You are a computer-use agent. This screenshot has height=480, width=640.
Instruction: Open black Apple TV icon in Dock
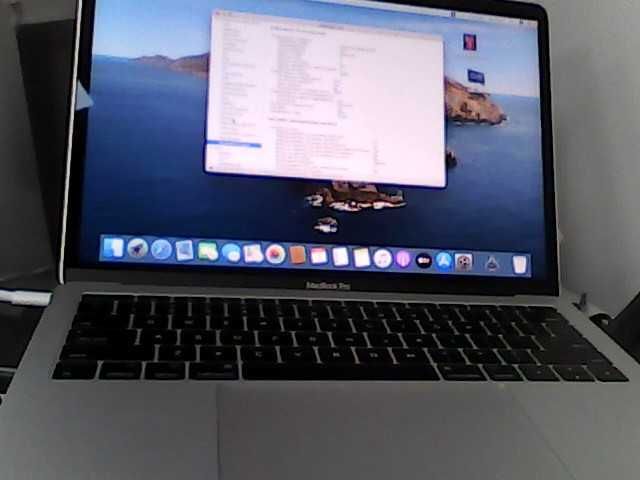(423, 261)
